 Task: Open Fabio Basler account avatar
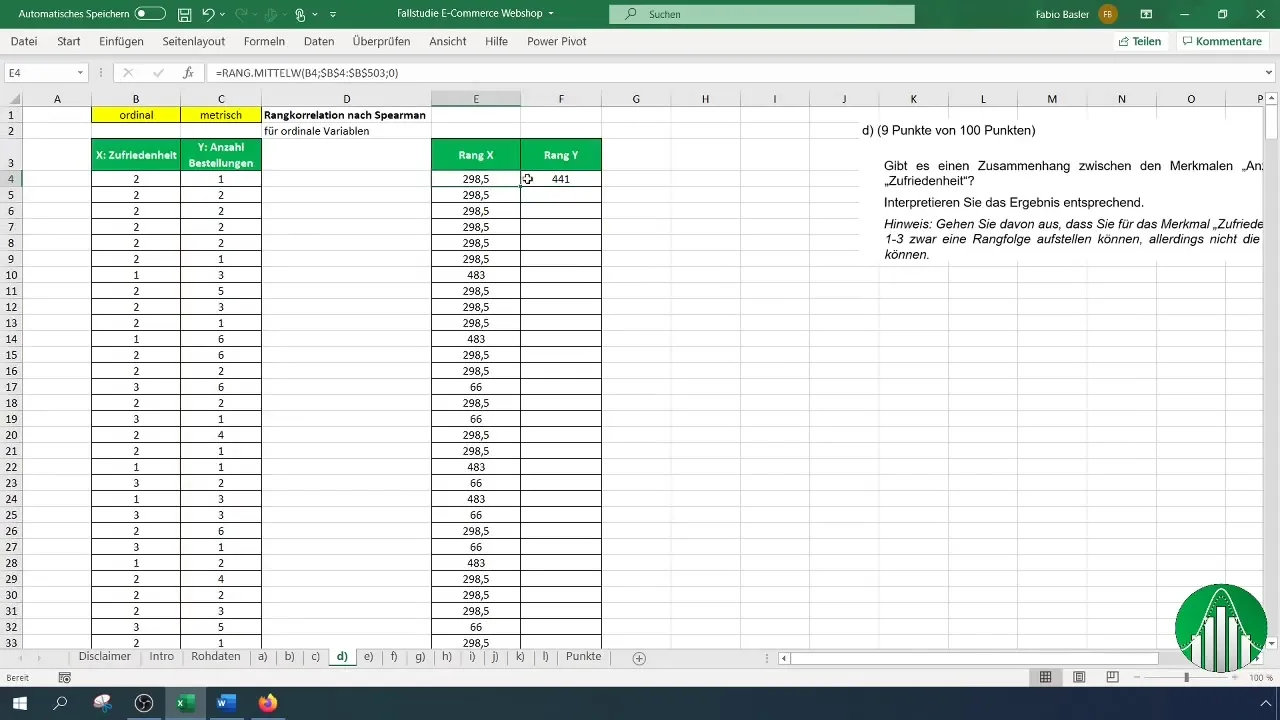point(1108,14)
